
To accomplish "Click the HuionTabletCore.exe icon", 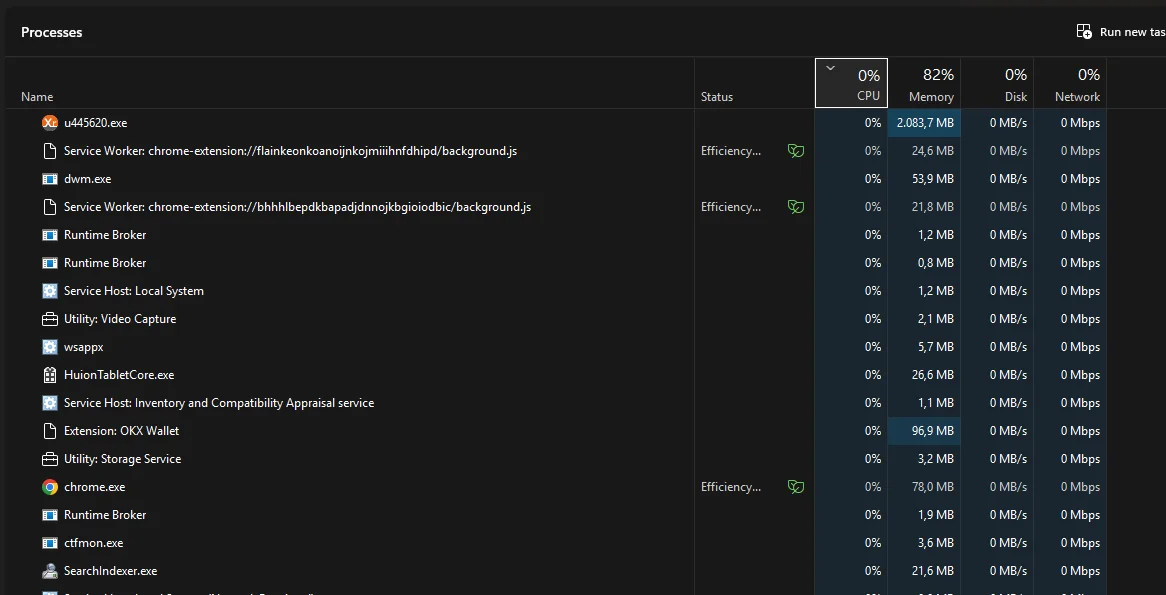I will click(50, 375).
